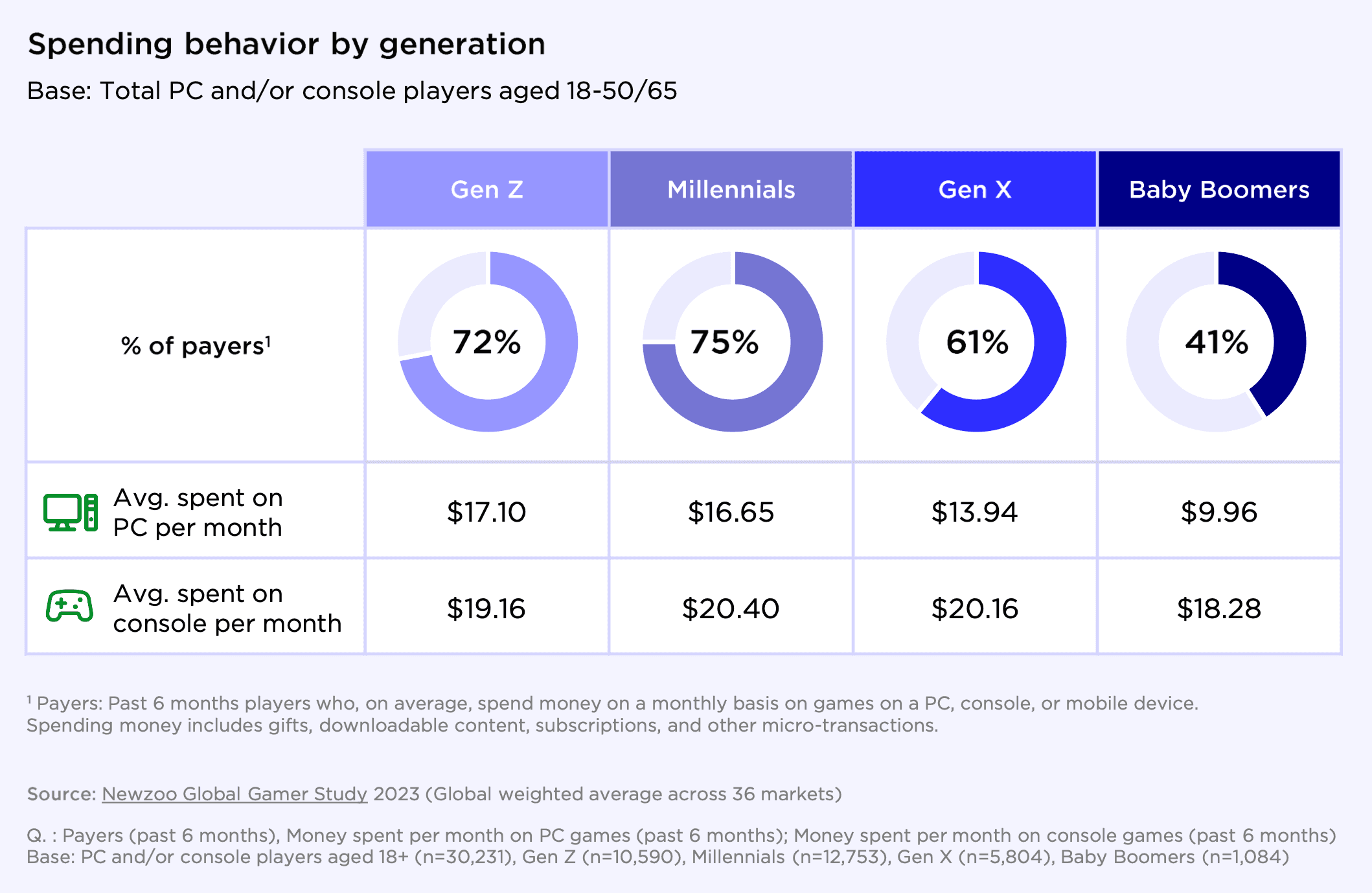
Task: Click Gen X console spend value $20.16
Action: (975, 609)
